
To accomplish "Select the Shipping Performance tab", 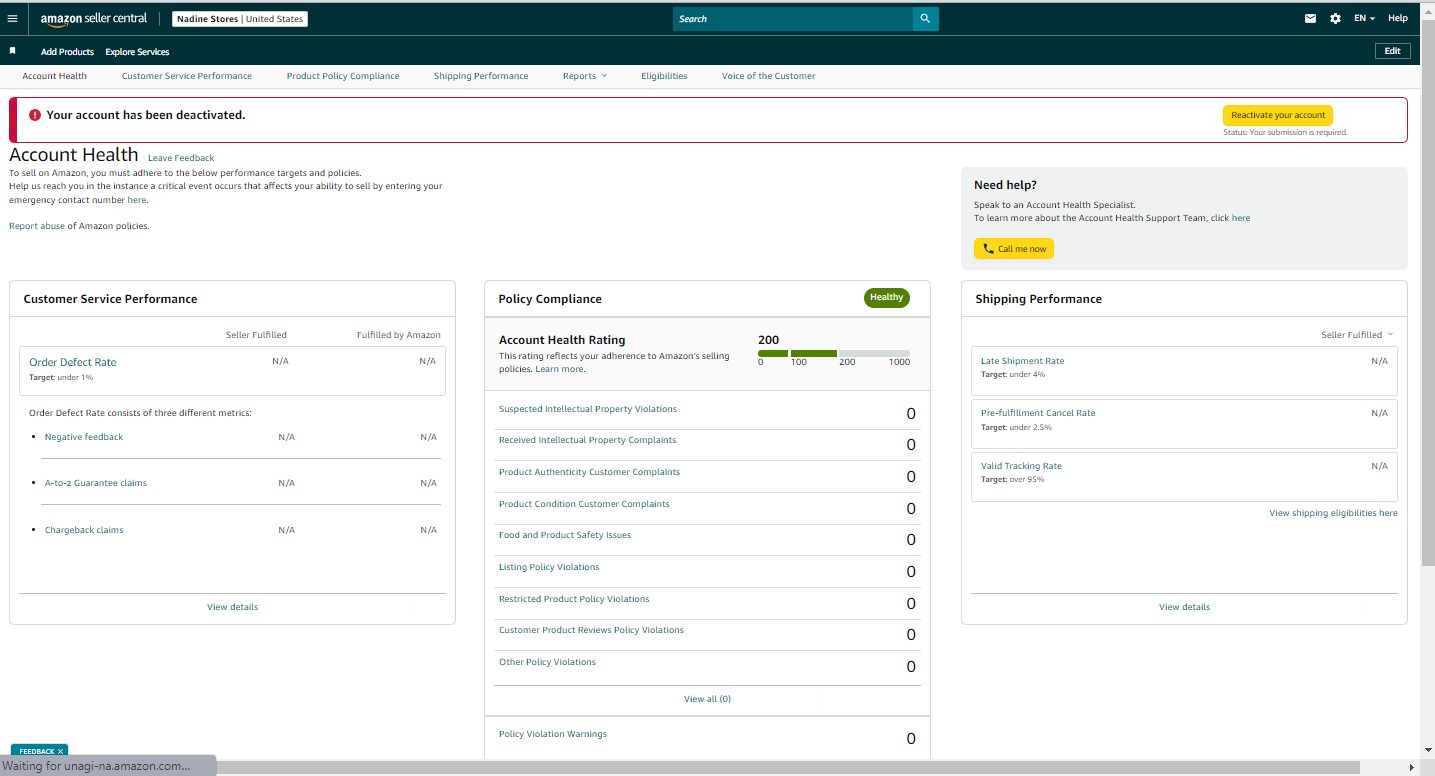I will 481,76.
